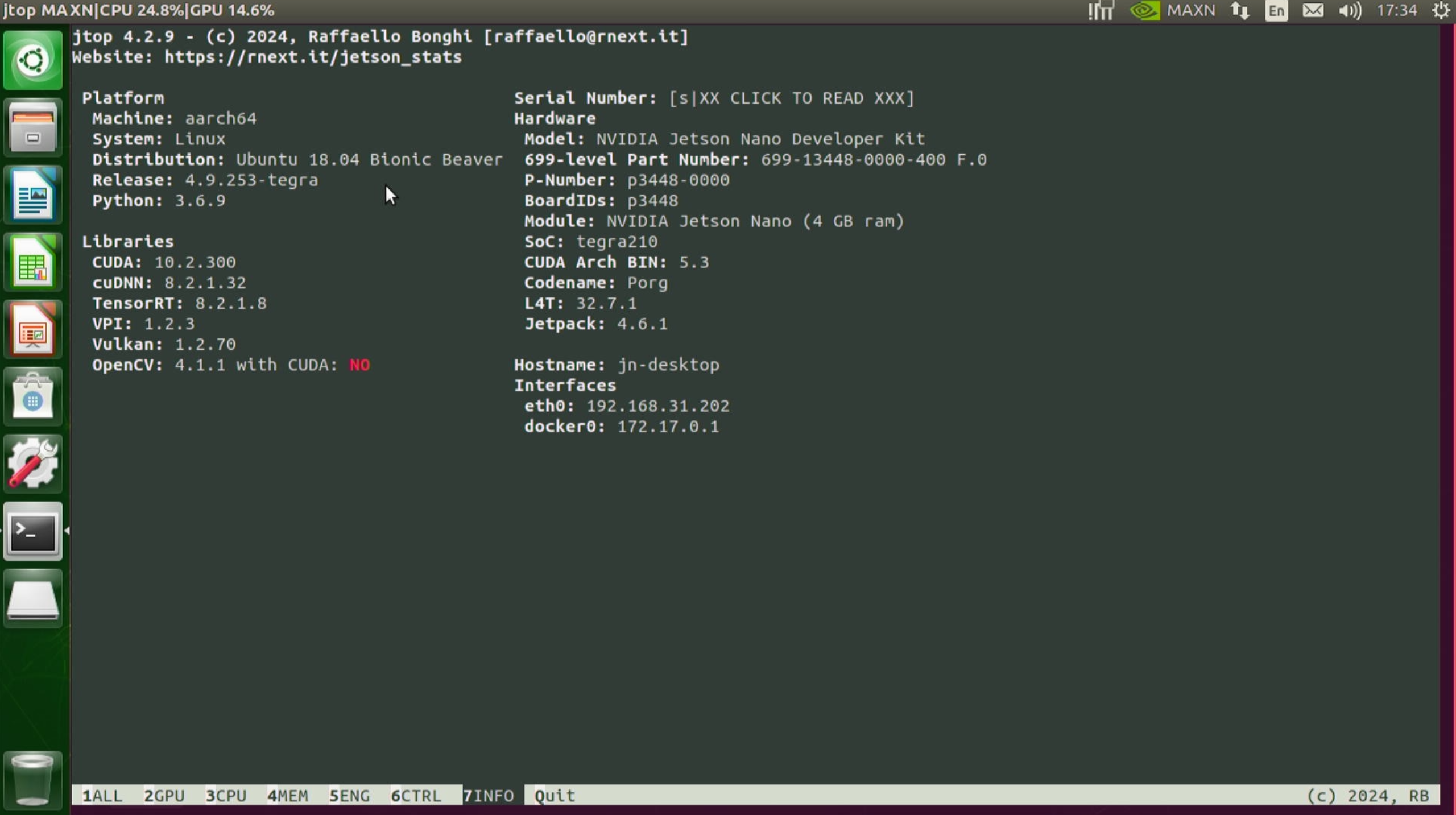Launch LibreOffice Writer from the dock
1456x815 pixels.
click(32, 195)
